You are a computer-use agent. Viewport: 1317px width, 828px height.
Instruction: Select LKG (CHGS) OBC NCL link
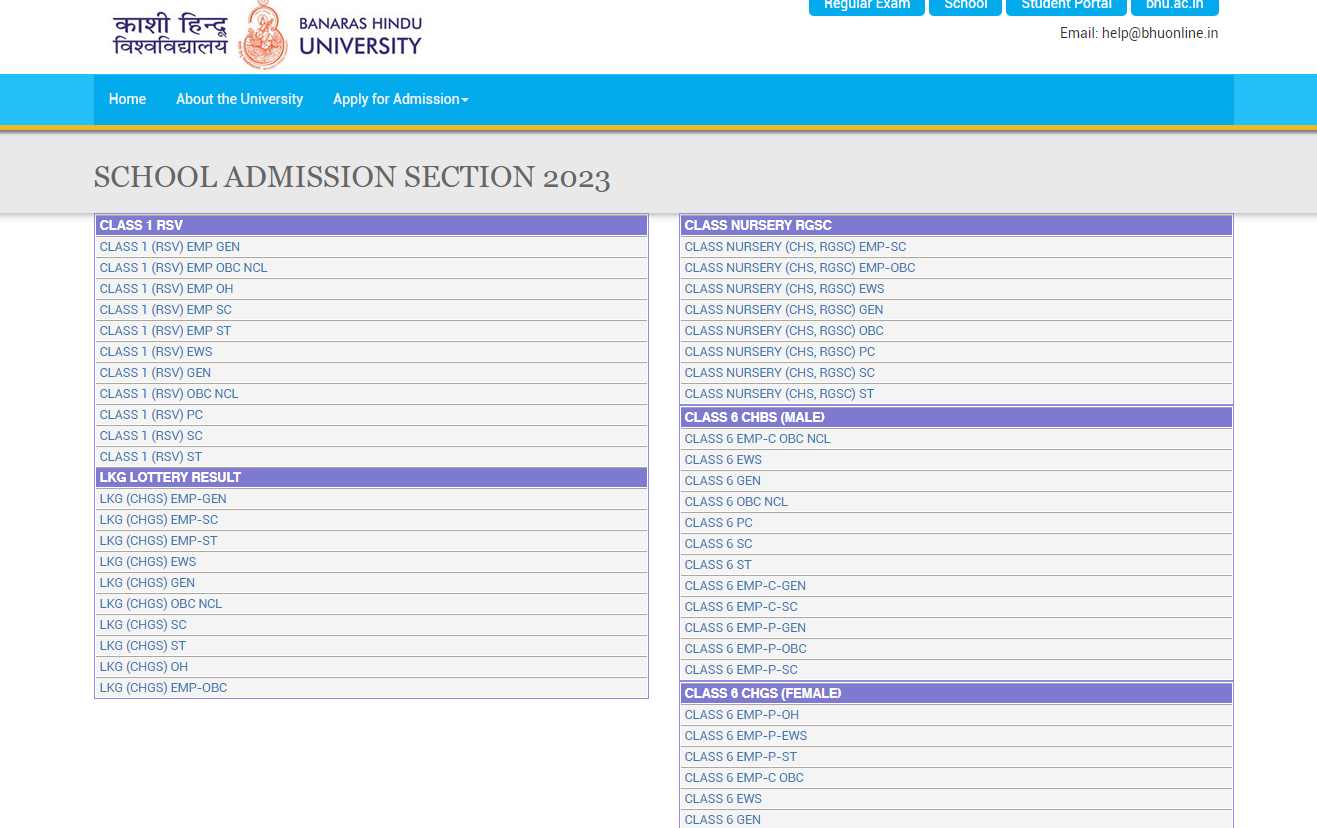point(161,604)
